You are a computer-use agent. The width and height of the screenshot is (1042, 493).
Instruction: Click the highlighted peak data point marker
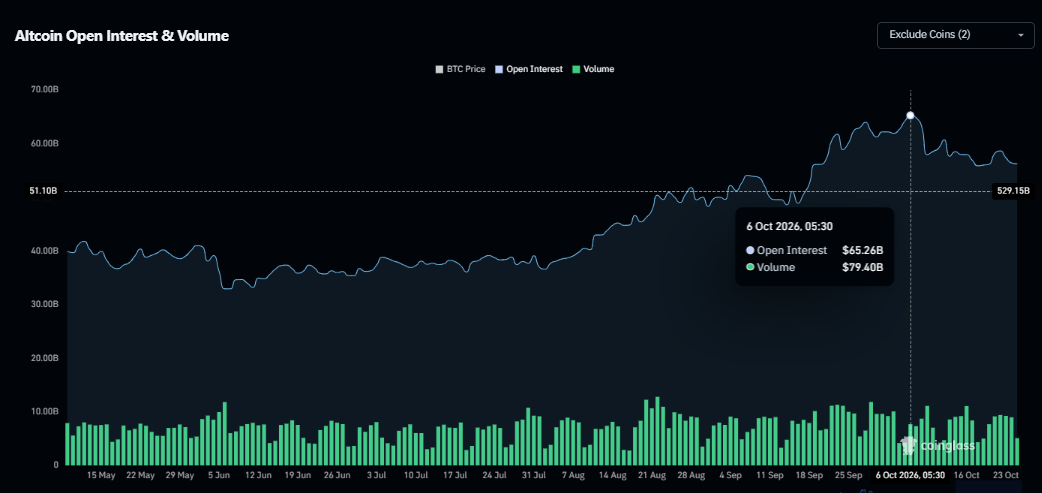[x=910, y=116]
